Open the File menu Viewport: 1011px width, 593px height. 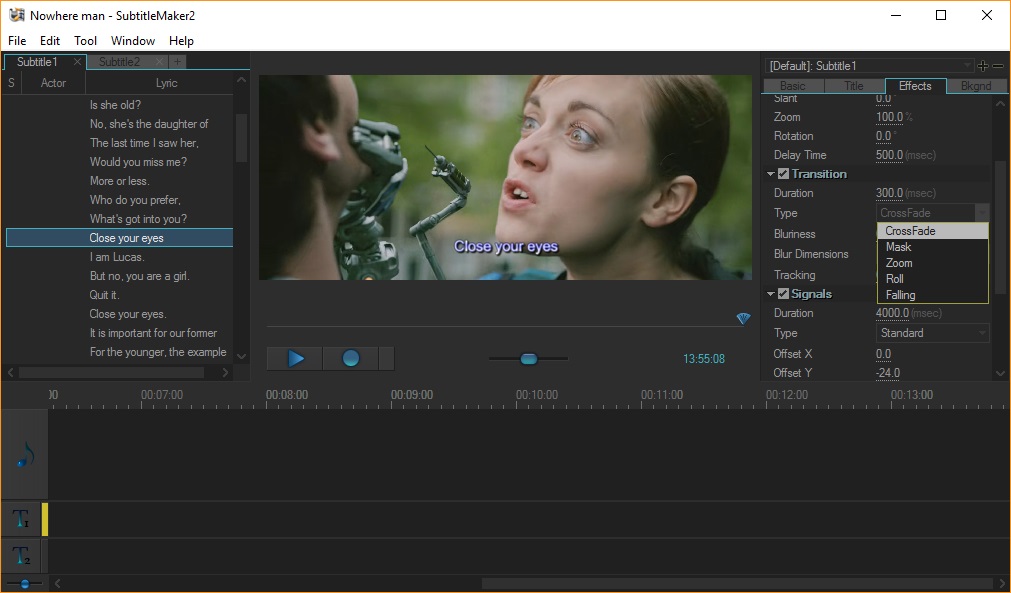(17, 41)
